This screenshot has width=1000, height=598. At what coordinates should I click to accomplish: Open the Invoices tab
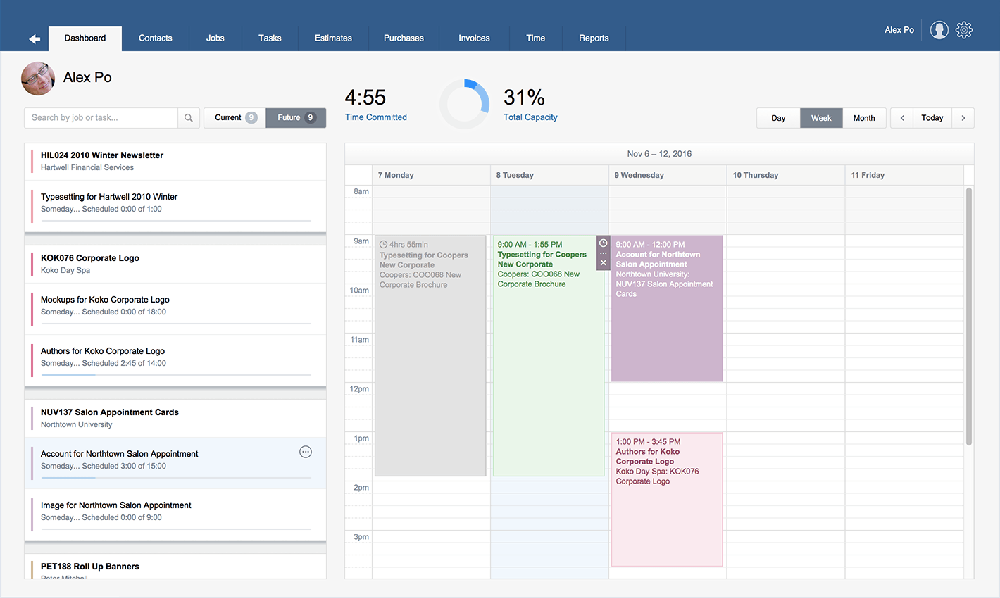pos(474,38)
